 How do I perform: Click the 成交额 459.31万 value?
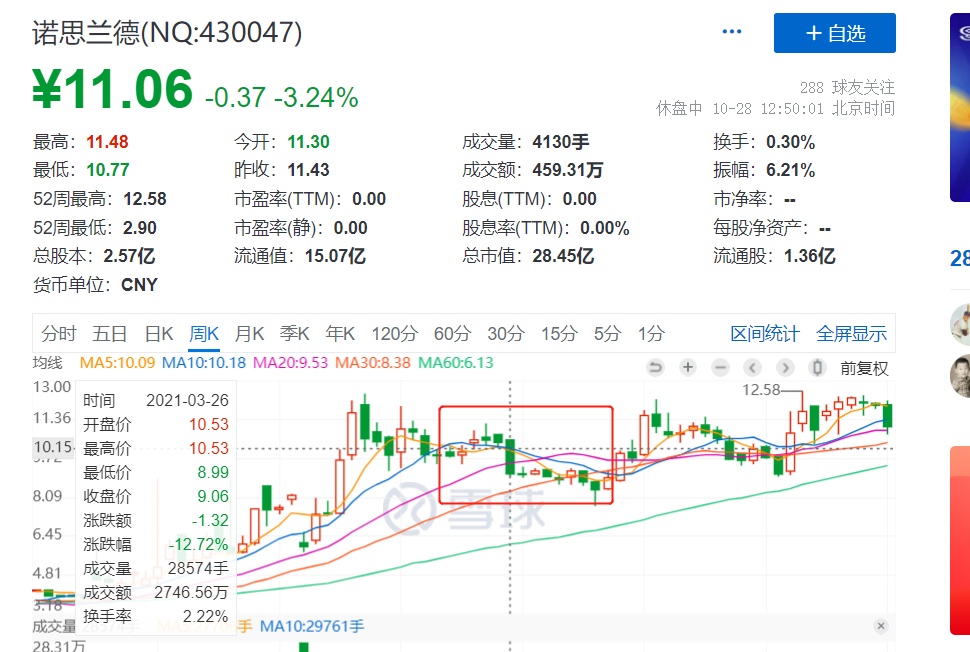click(x=567, y=170)
